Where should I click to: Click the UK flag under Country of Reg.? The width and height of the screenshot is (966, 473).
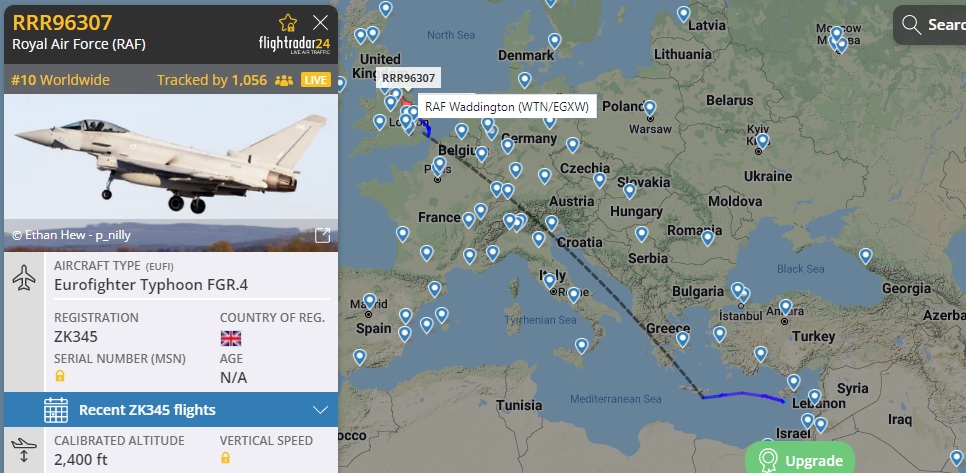231,338
